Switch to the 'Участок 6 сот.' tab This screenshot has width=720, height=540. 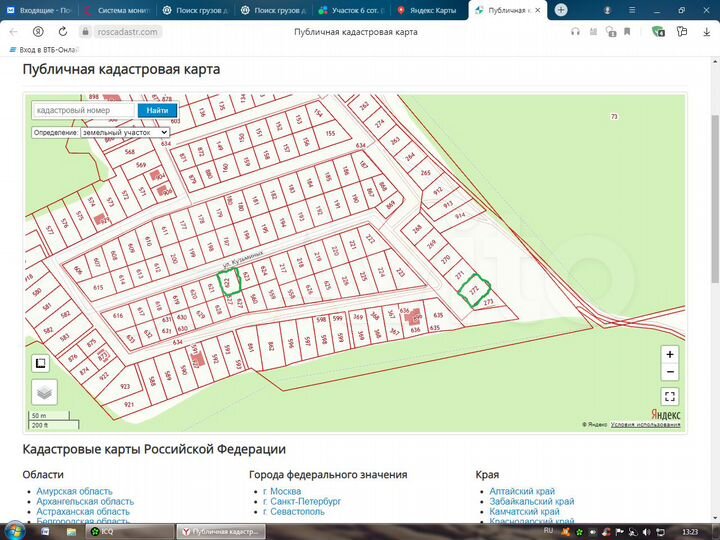click(x=350, y=10)
